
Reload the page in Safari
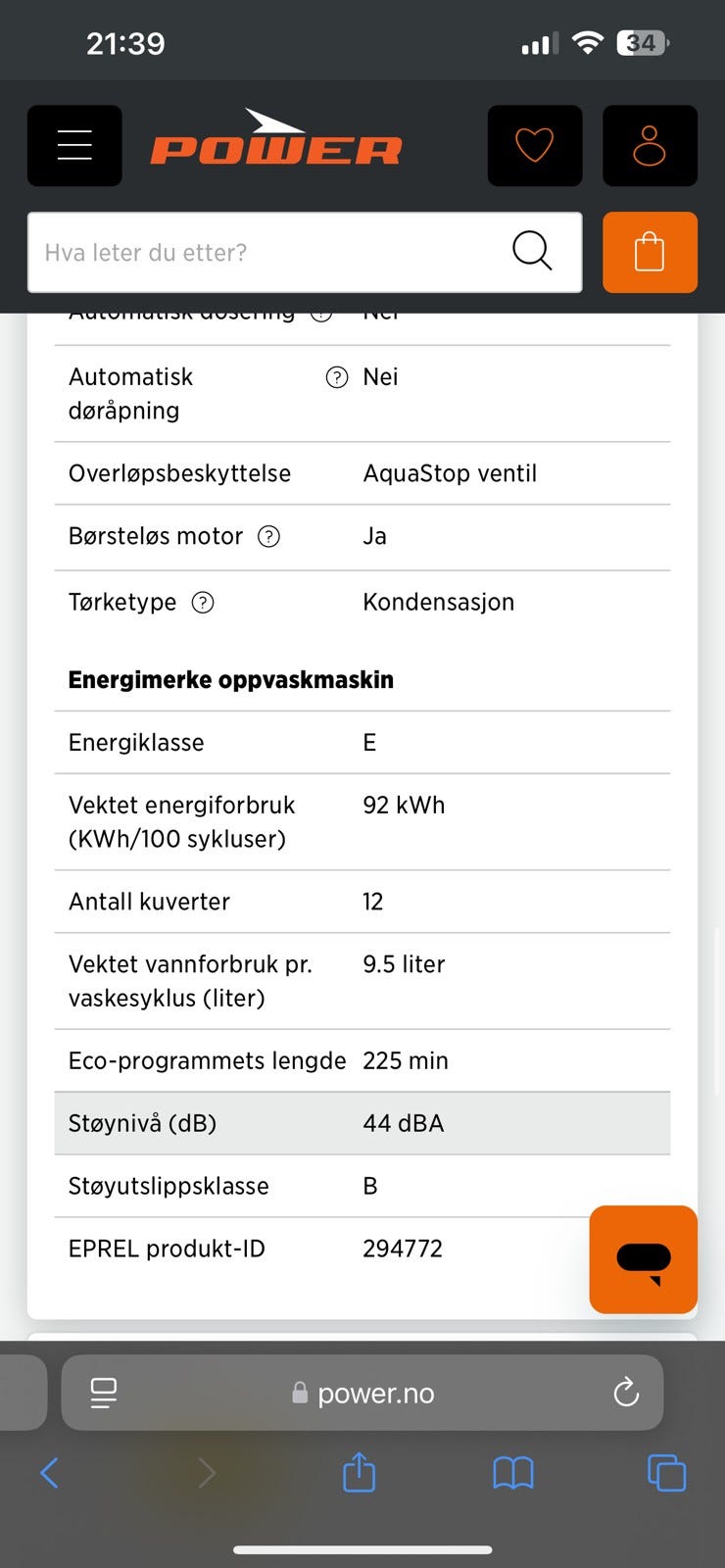[626, 1393]
